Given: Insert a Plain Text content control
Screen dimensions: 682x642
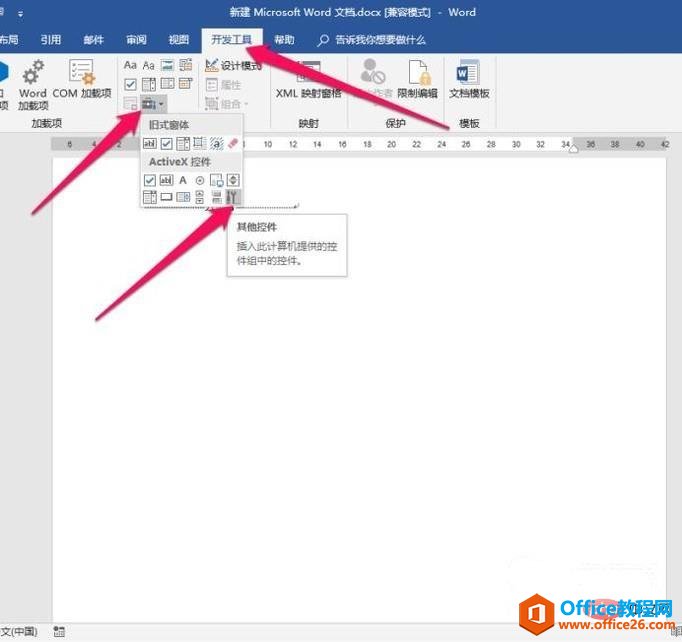Looking at the screenshot, I should [x=148, y=65].
